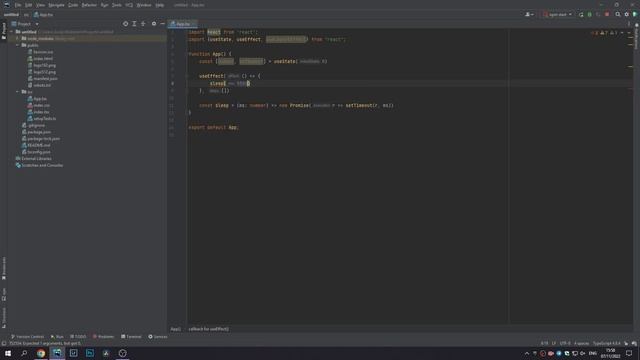
Task: Open the File menu
Action: [18, 5]
